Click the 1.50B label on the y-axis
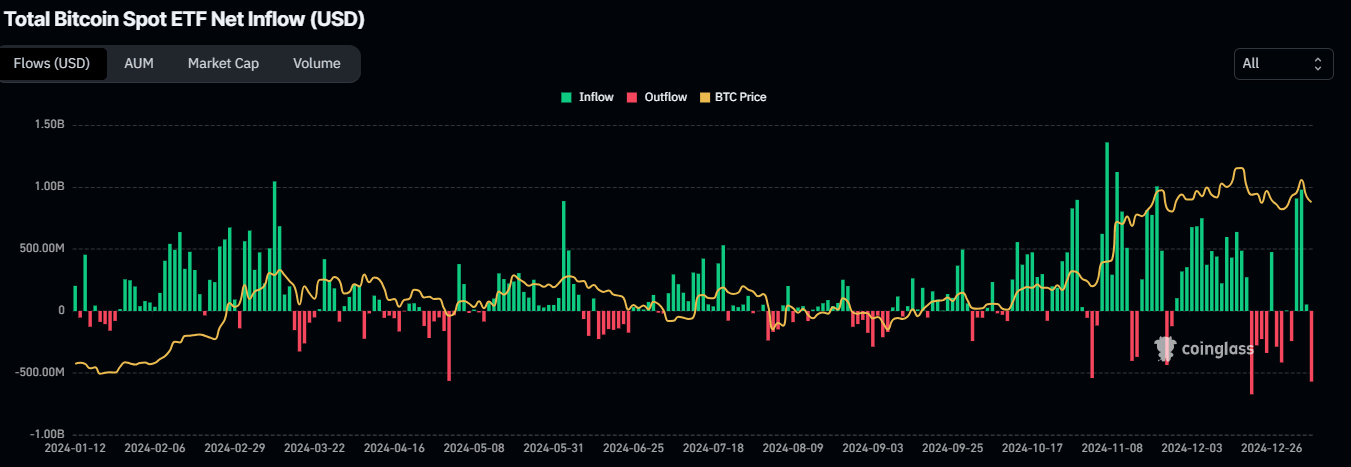The image size is (1351, 467). (49, 125)
